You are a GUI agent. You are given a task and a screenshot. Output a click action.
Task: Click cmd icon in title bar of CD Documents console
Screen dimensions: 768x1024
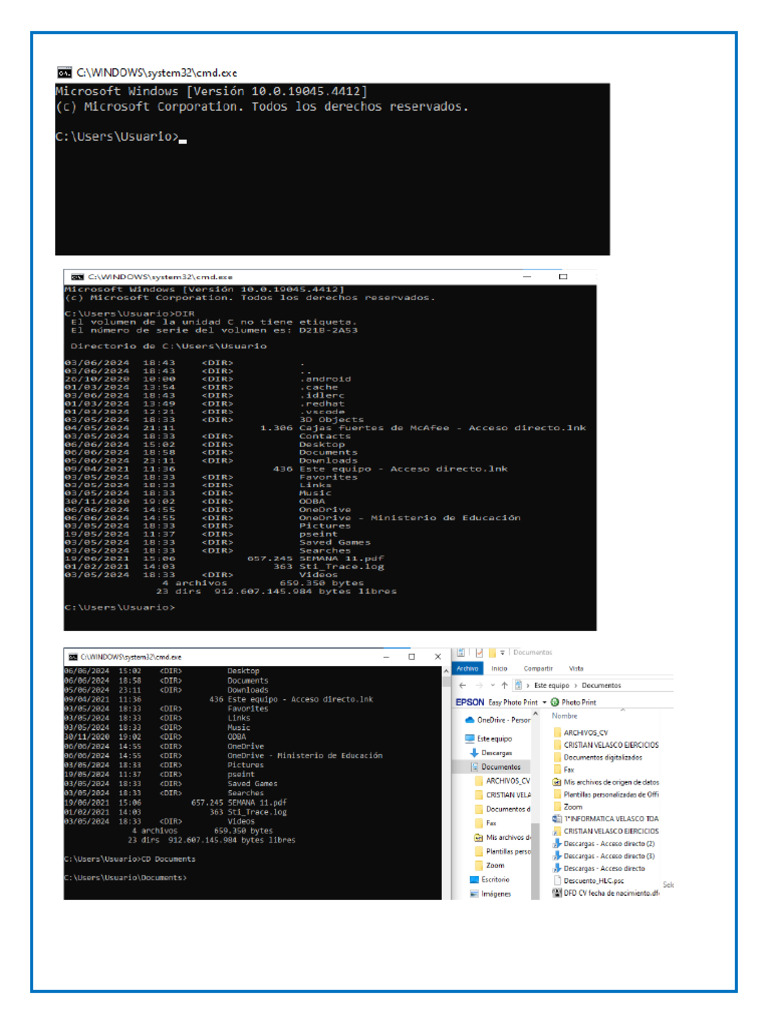[73, 657]
